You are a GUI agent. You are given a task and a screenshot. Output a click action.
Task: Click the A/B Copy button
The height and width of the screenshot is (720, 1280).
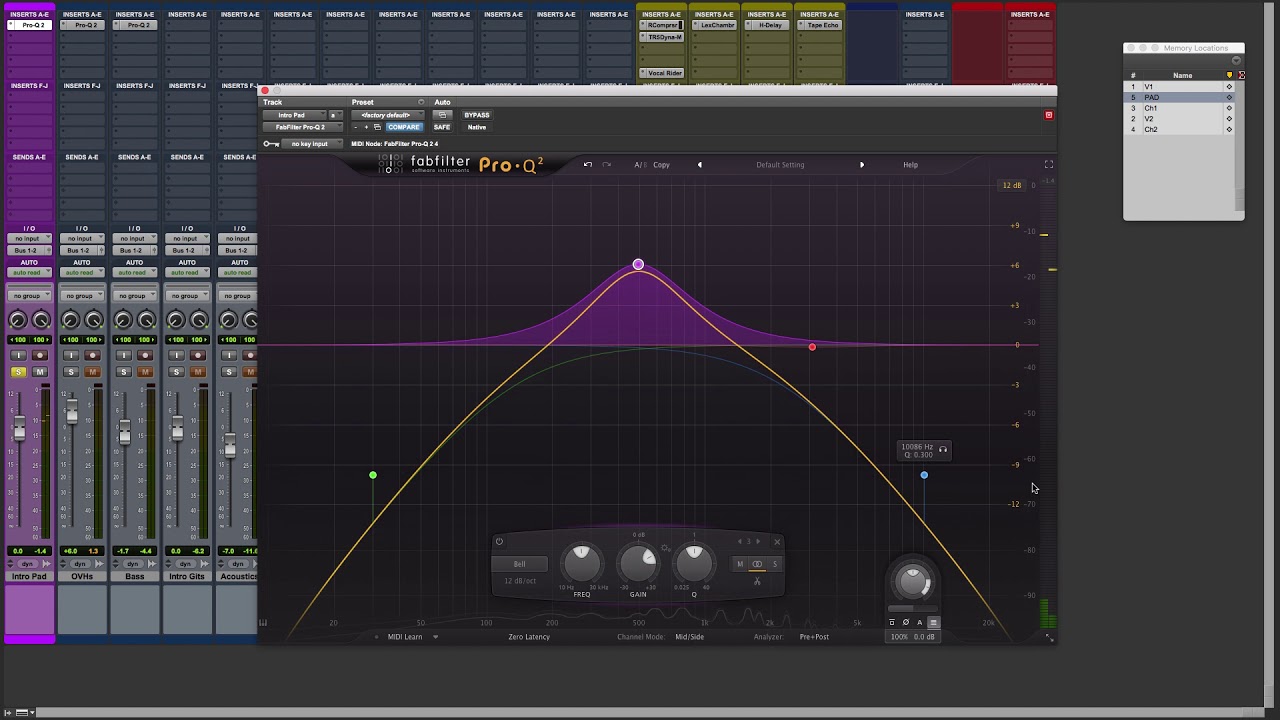(661, 165)
